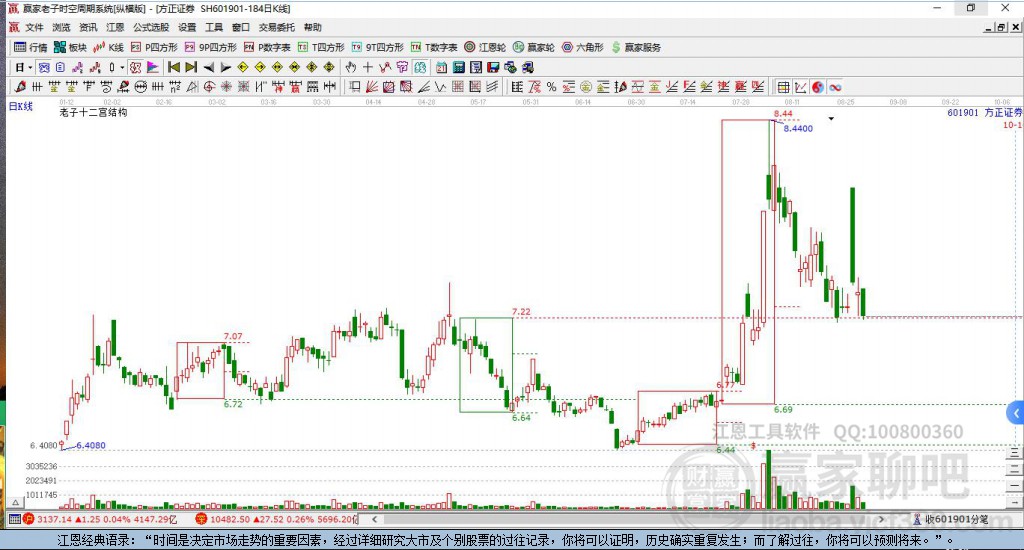Open the 行情 quotes toolbar button
This screenshot has height=550, width=1024.
[x=31, y=47]
